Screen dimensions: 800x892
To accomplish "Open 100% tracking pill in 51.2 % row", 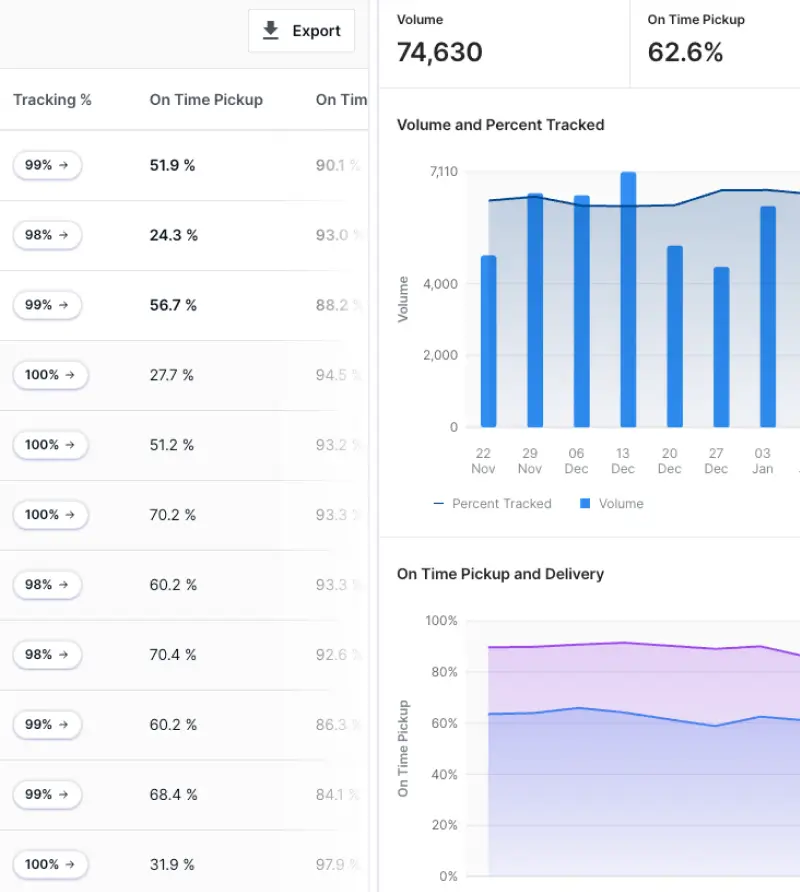I will coord(51,445).
